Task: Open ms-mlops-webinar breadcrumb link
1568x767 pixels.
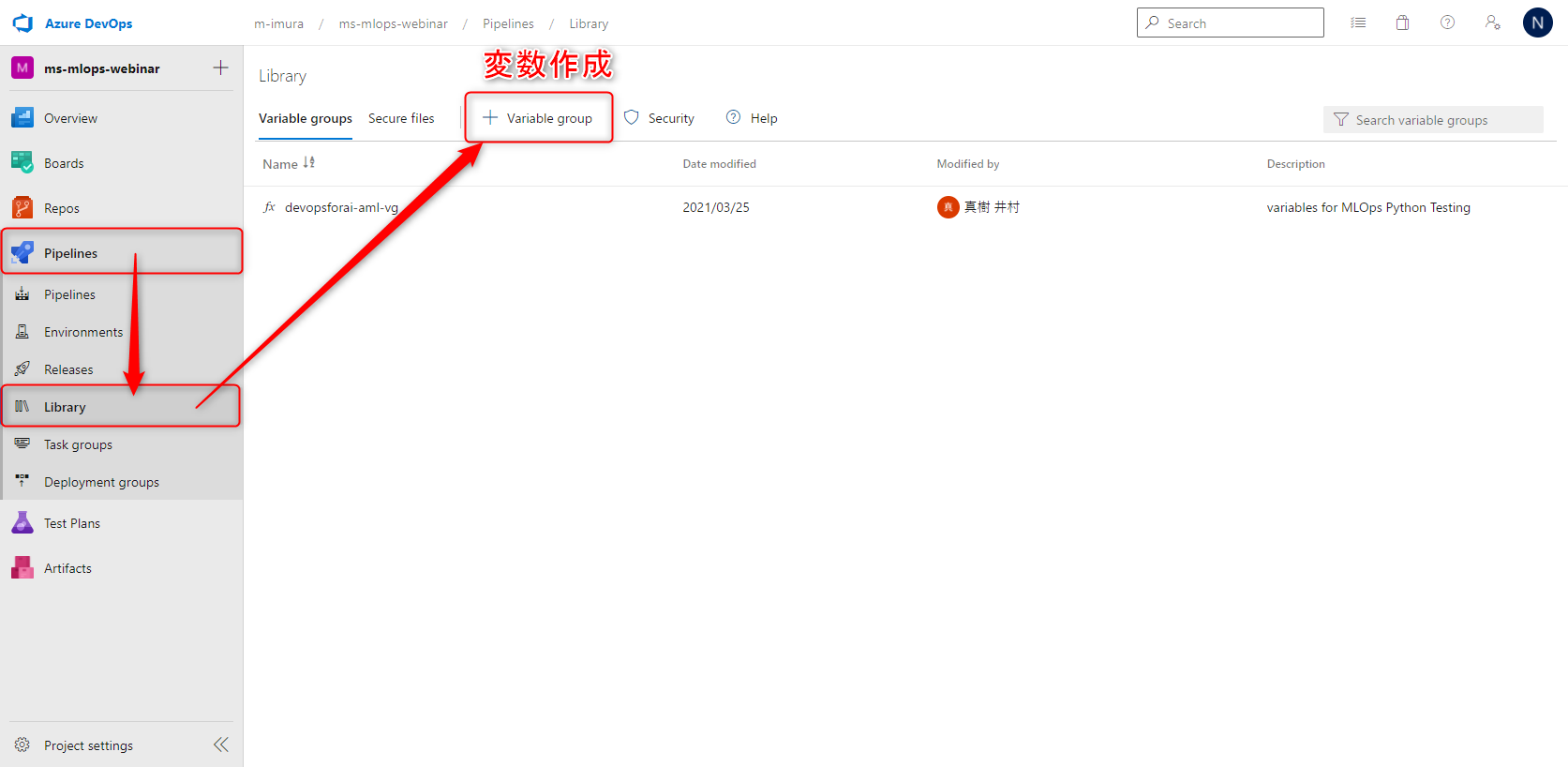Action: click(394, 23)
